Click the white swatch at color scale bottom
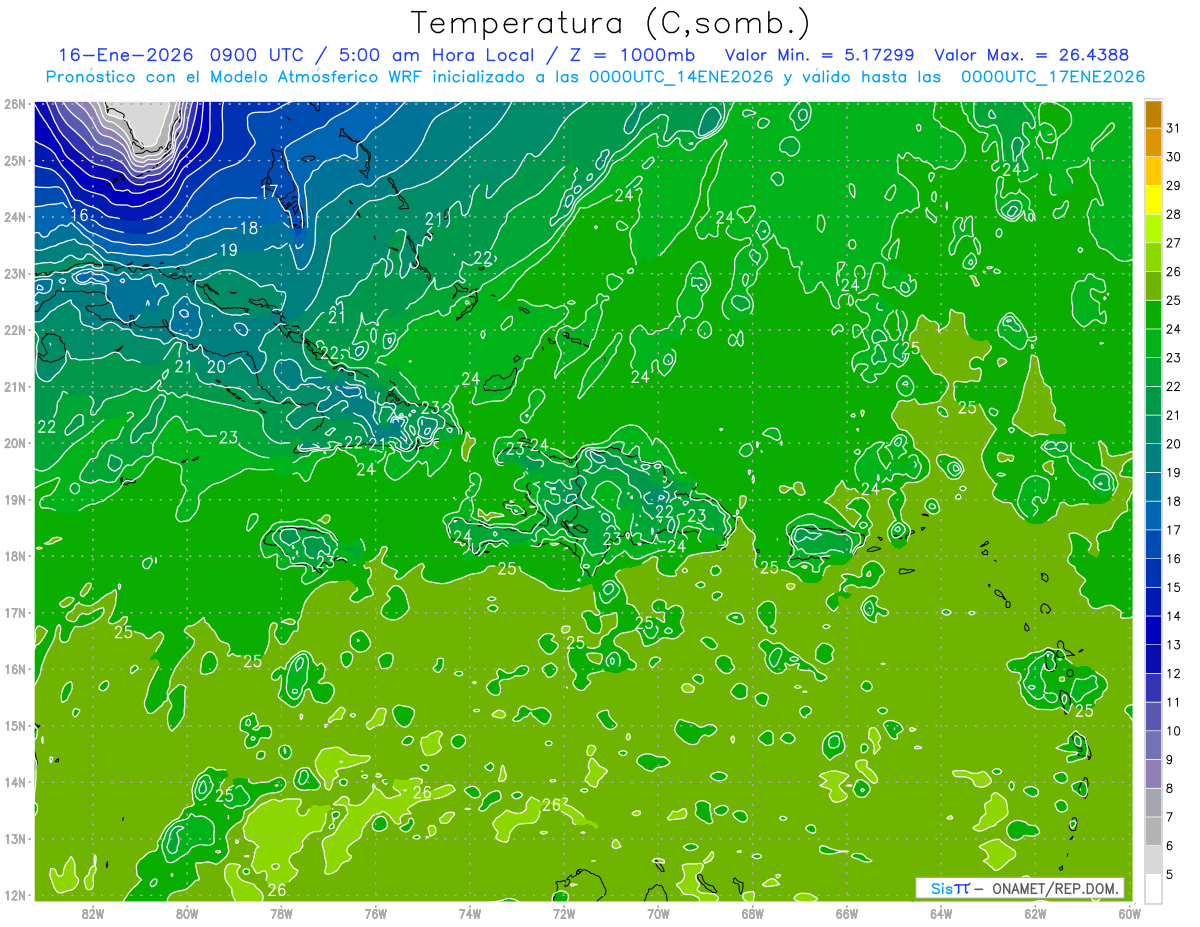This screenshot has height=927, width=1200. pos(1152,888)
